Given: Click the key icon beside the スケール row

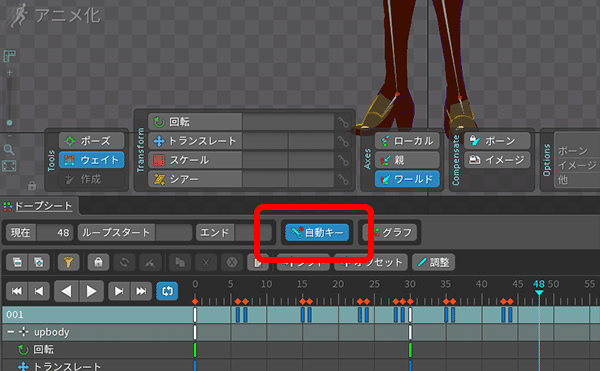Looking at the screenshot, I should [x=343, y=160].
